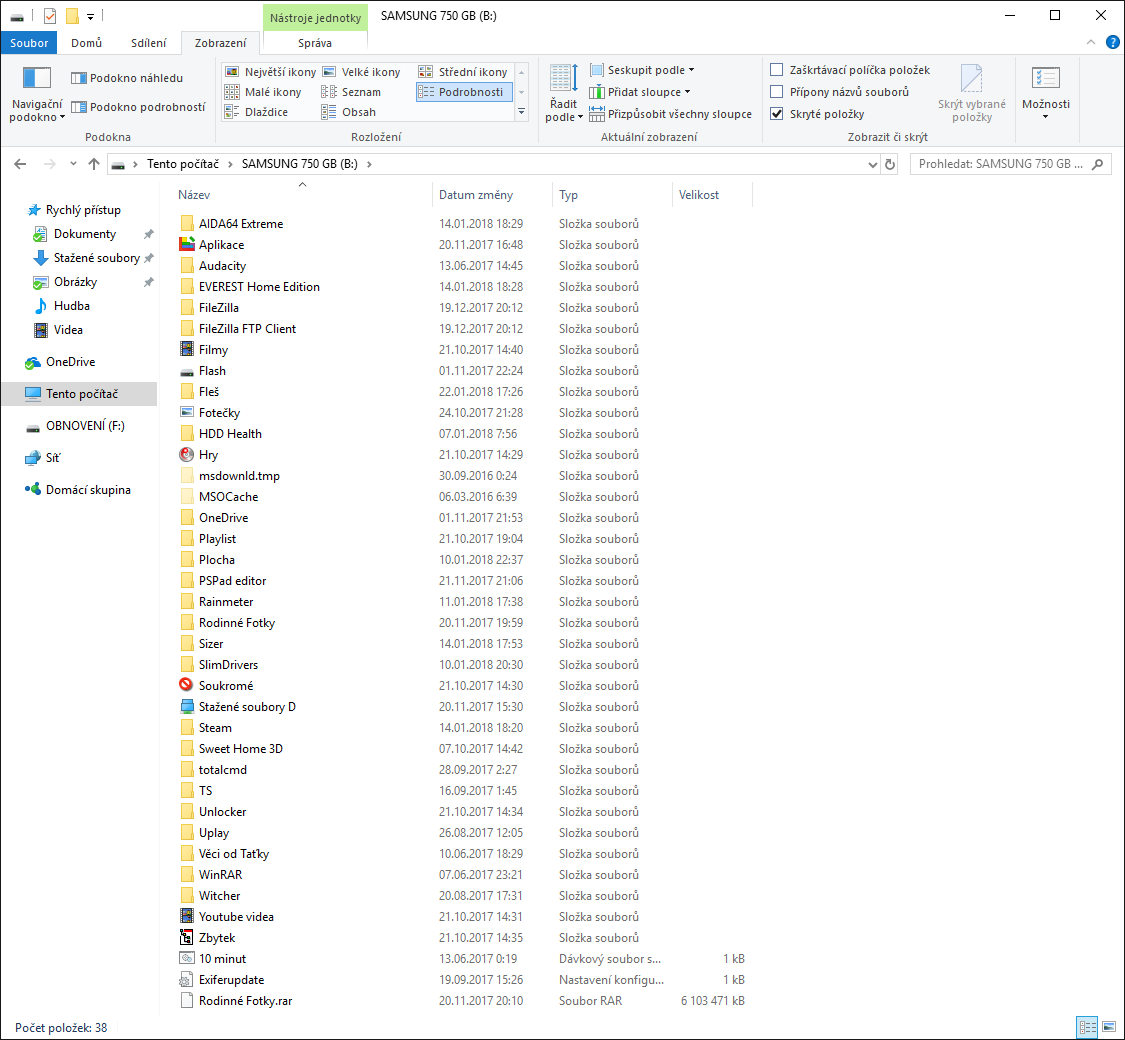The image size is (1125, 1040).
Task: Sort by the Velikost column header
Action: coord(712,195)
